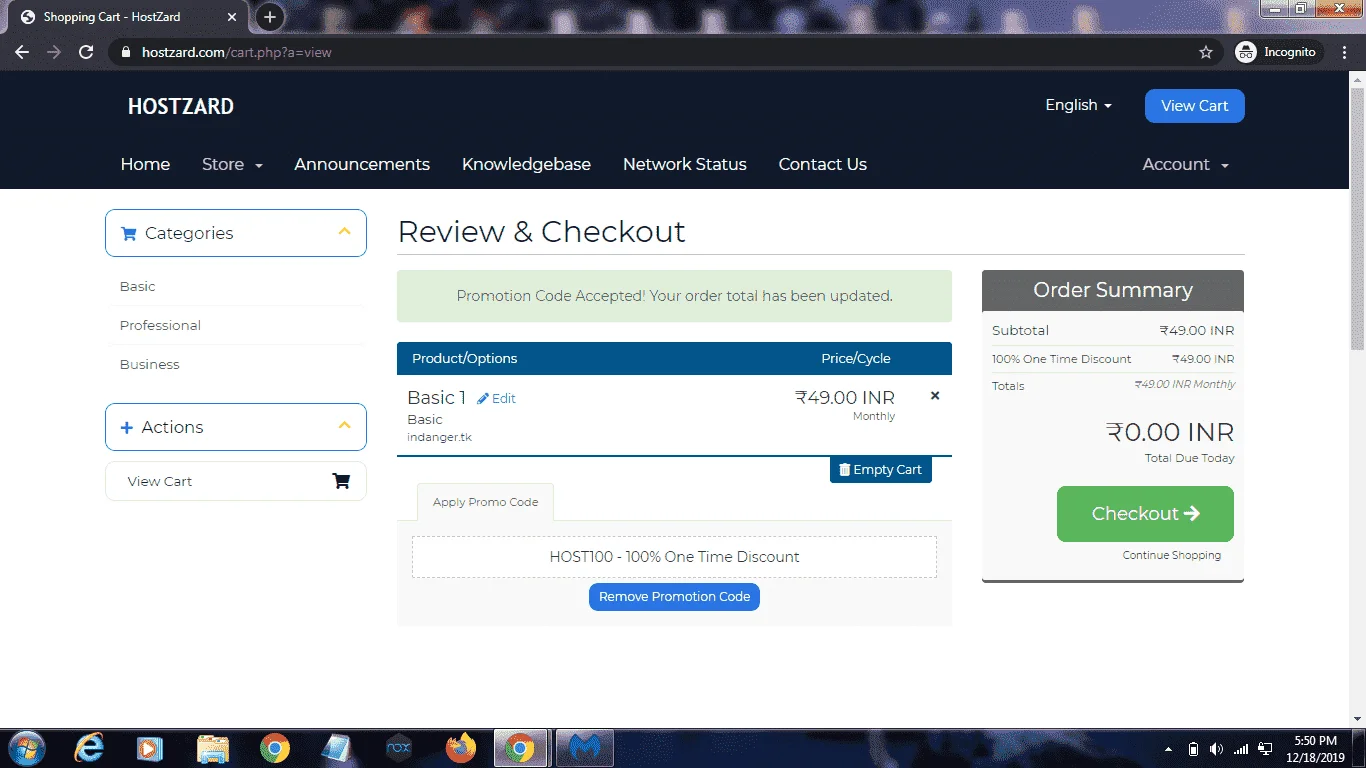
Task: Launch Internet Explorer from taskbar
Action: [x=89, y=748]
